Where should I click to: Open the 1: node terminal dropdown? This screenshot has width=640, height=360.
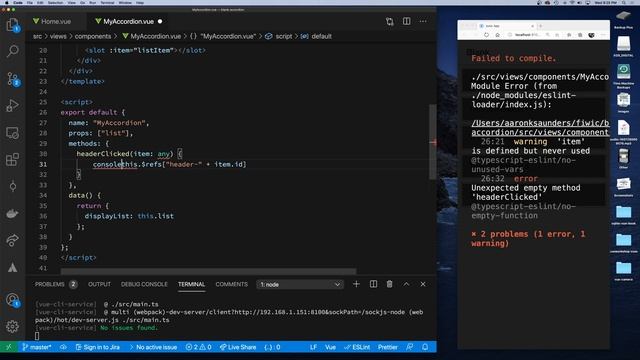[x=300, y=284]
